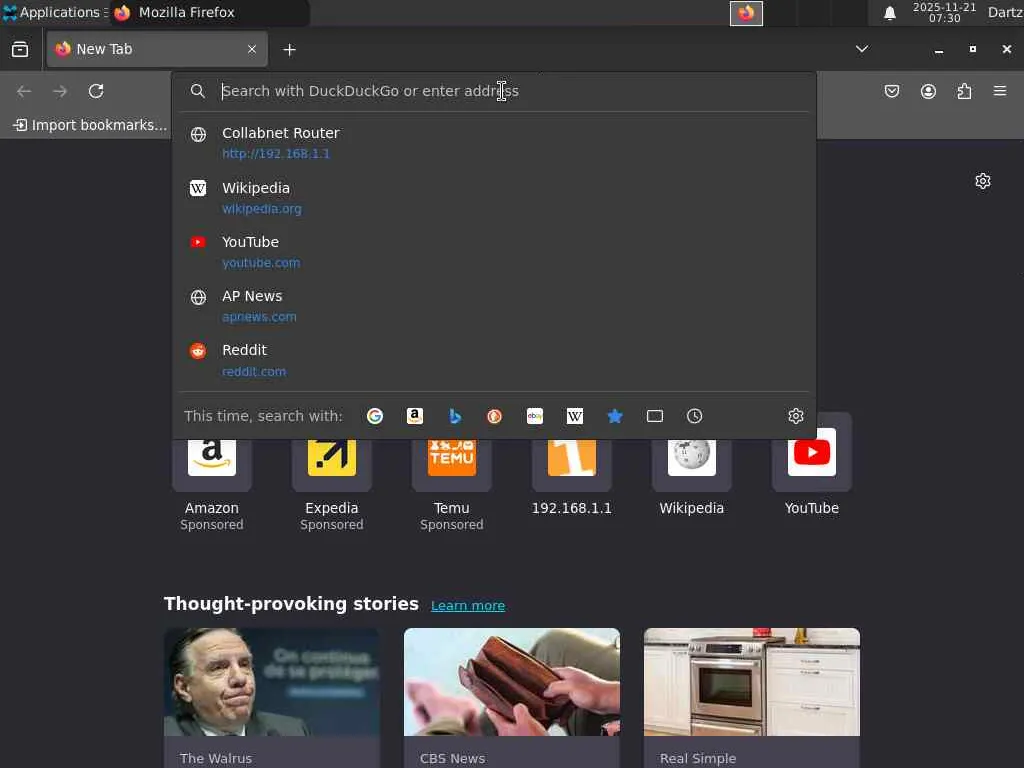This screenshot has height=768, width=1024.
Task: Go back one page
Action: pyautogui.click(x=24, y=91)
